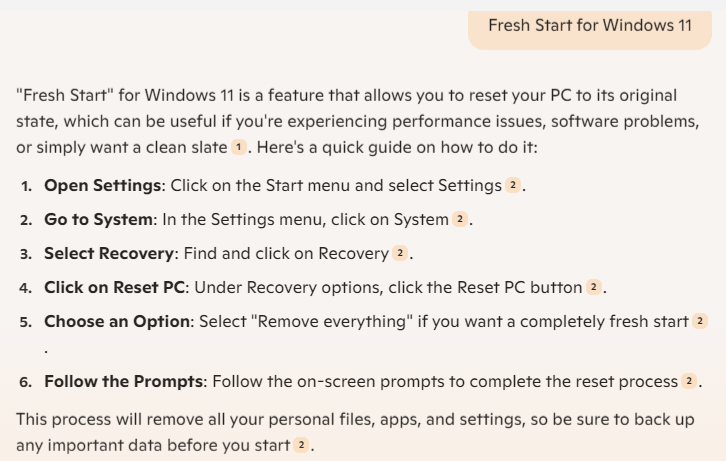The image size is (726, 461).
Task: Click the bold "Choose an Option" heading
Action: pos(117,322)
